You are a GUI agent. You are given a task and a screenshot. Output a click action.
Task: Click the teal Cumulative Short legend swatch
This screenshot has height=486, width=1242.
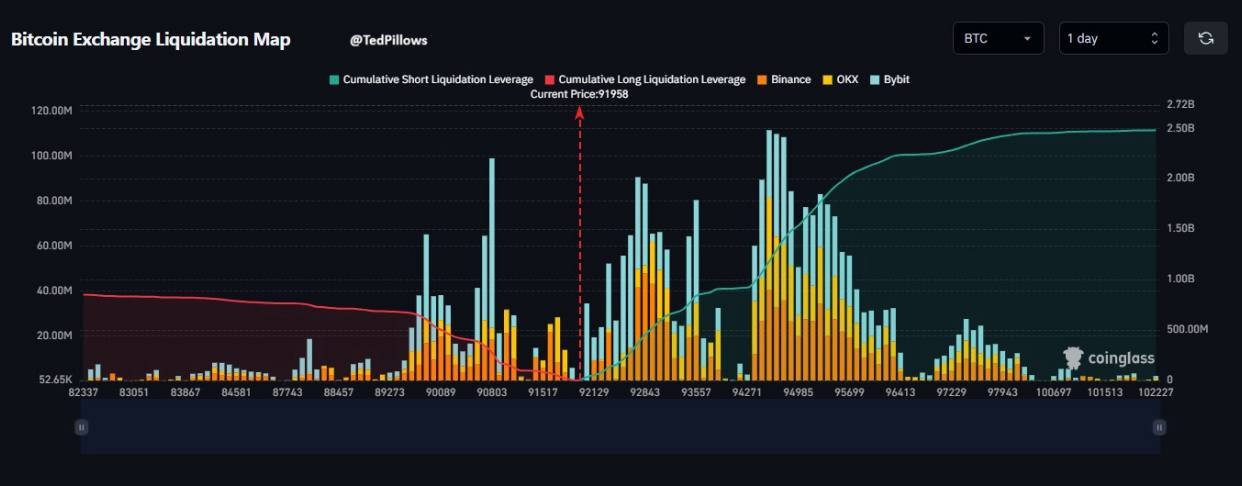(x=334, y=79)
